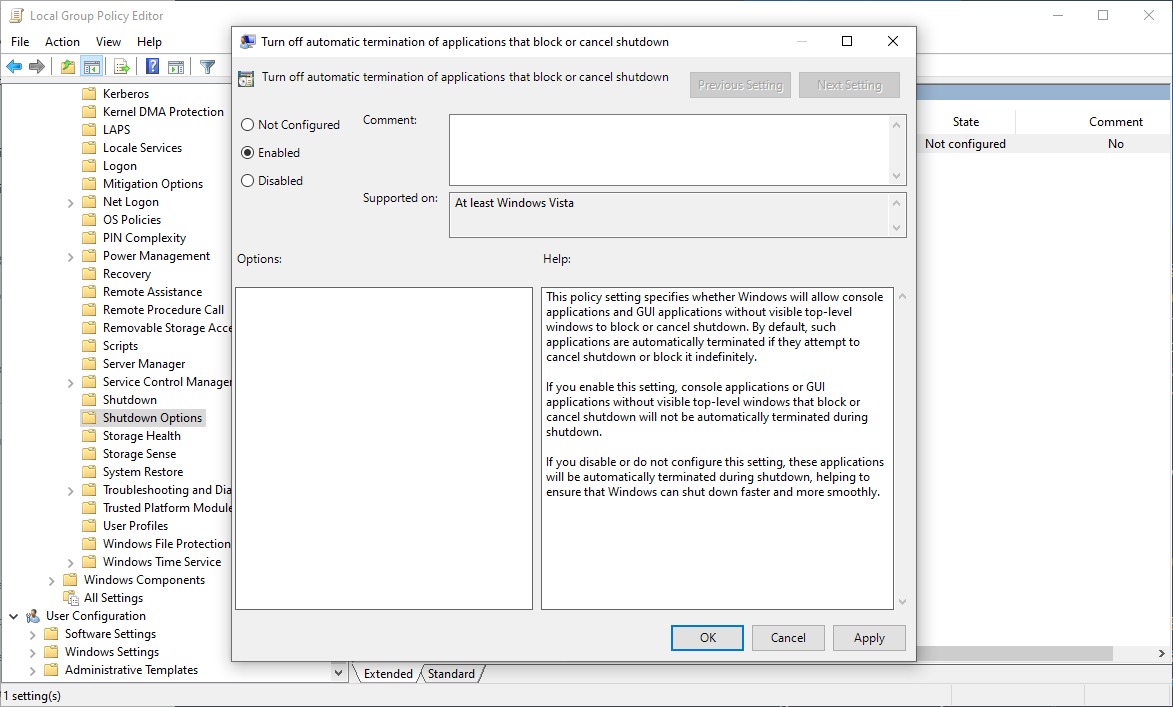This screenshot has height=707, width=1173.
Task: Click the Recovery folder icon
Action: pyautogui.click(x=89, y=274)
